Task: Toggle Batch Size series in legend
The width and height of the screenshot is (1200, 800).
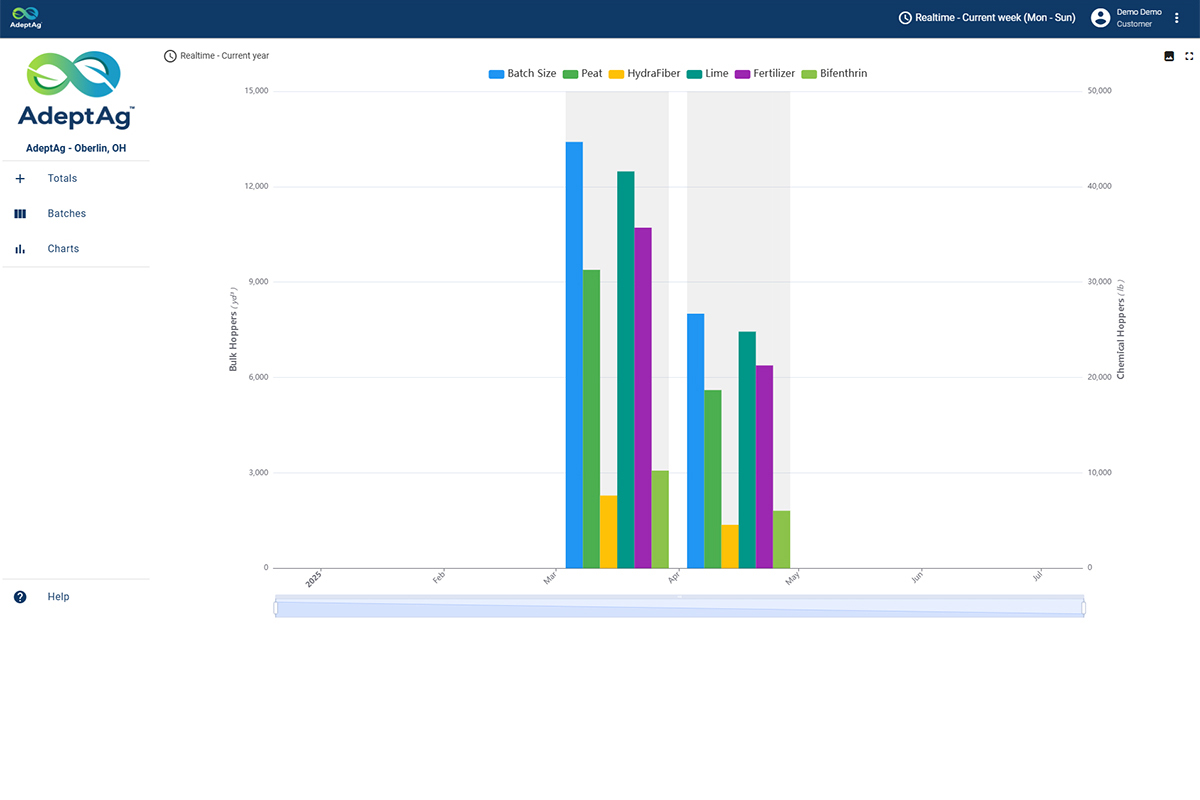Action: 522,74
